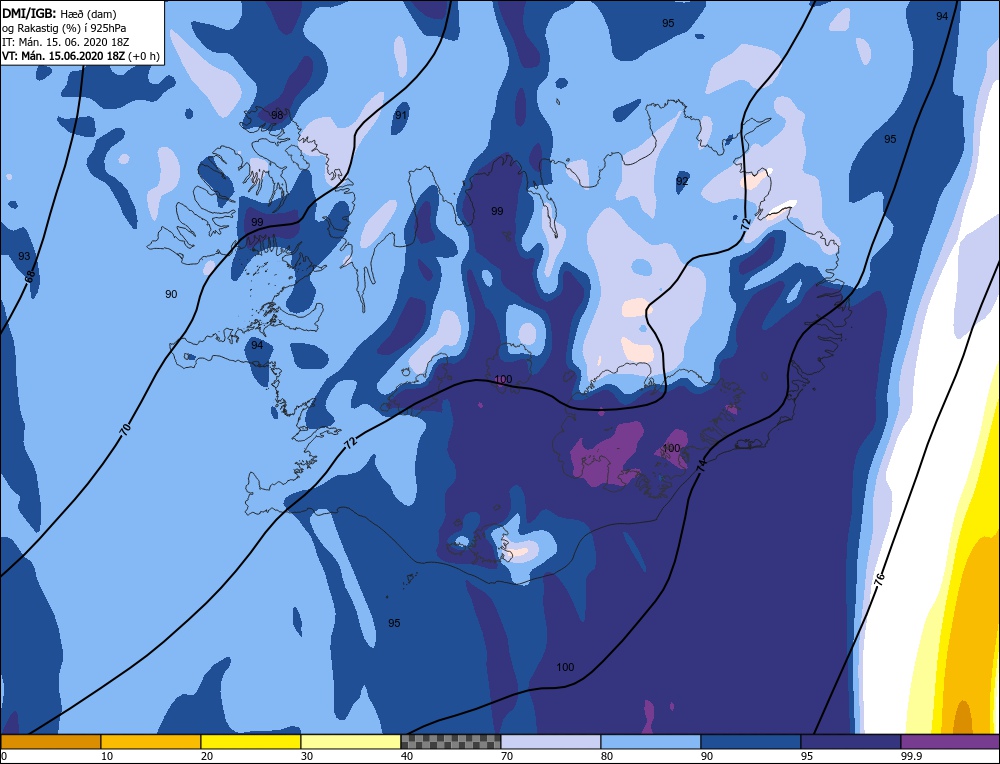Click the dark navy 95–99.9 legend swatch
This screenshot has width=1000, height=764.
[x=851, y=741]
